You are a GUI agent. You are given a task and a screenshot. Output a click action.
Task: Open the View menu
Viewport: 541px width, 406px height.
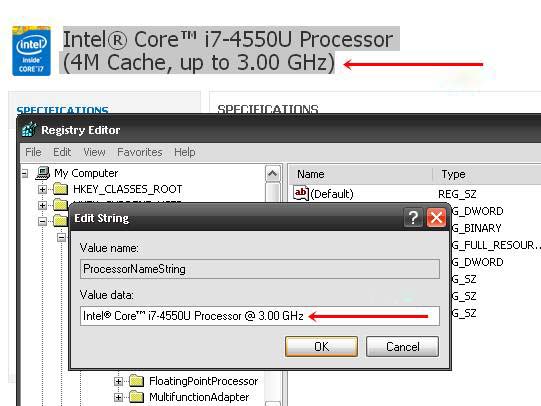(94, 152)
